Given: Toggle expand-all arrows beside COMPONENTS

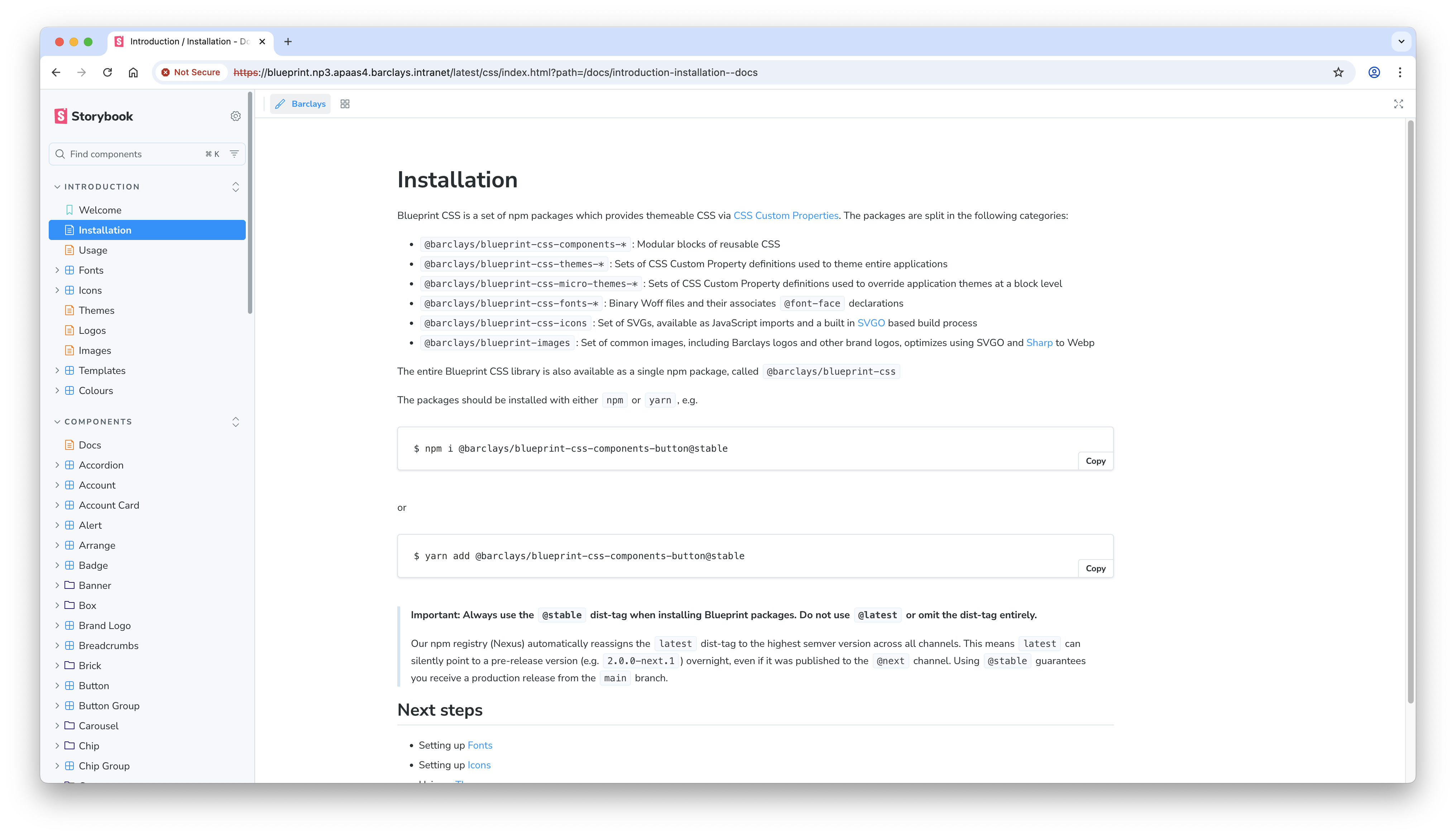Looking at the screenshot, I should [235, 422].
